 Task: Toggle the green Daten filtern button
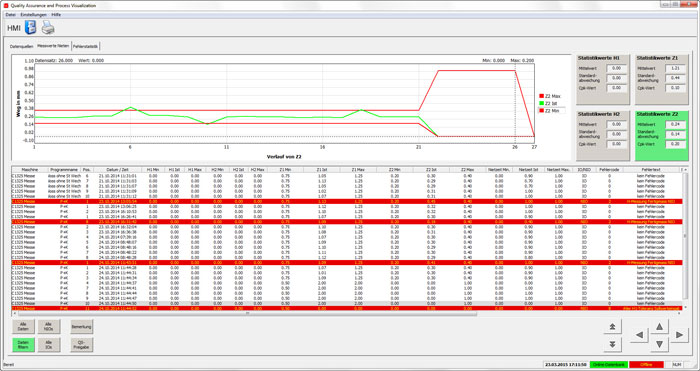pyautogui.click(x=23, y=345)
